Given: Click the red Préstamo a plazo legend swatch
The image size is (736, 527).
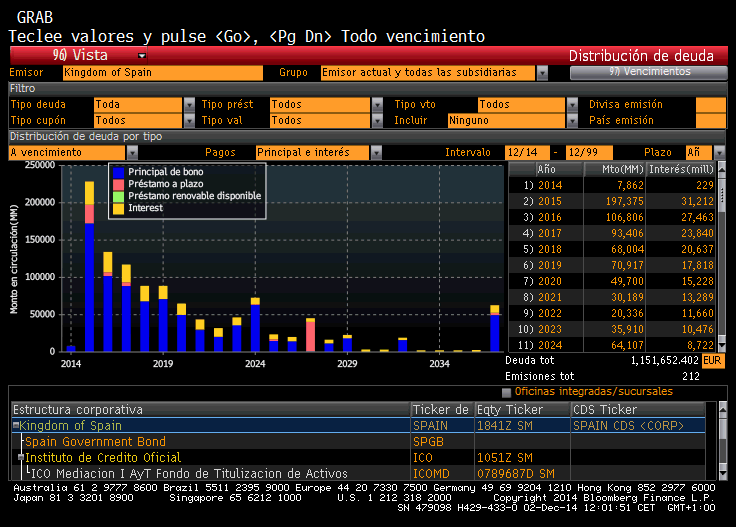Looking at the screenshot, I should pyautogui.click(x=119, y=184).
